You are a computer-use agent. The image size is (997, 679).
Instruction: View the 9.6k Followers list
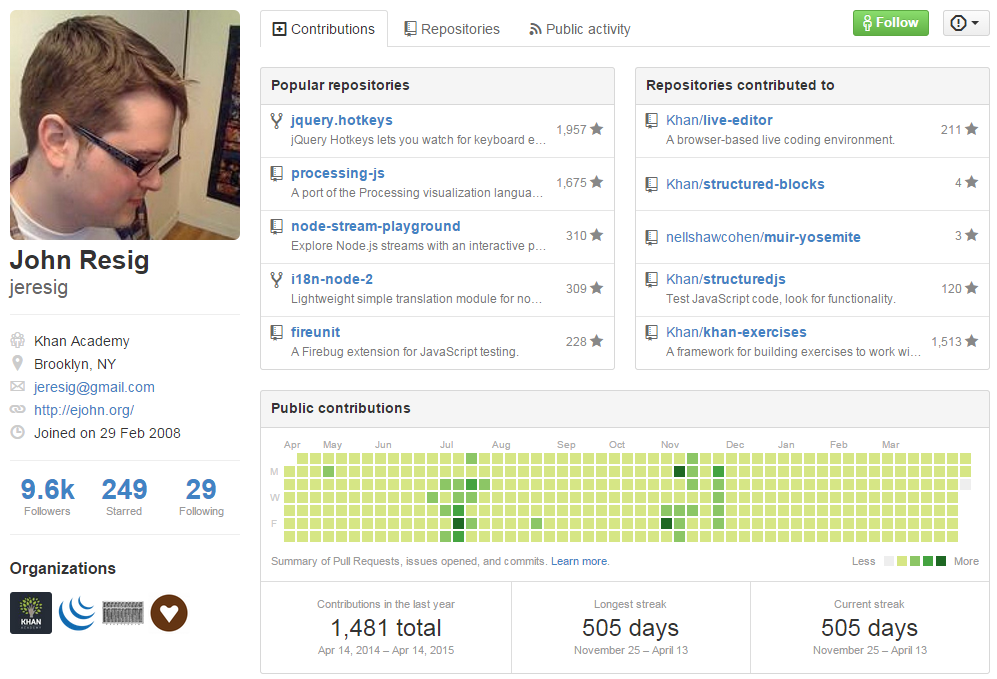pyautogui.click(x=47, y=497)
